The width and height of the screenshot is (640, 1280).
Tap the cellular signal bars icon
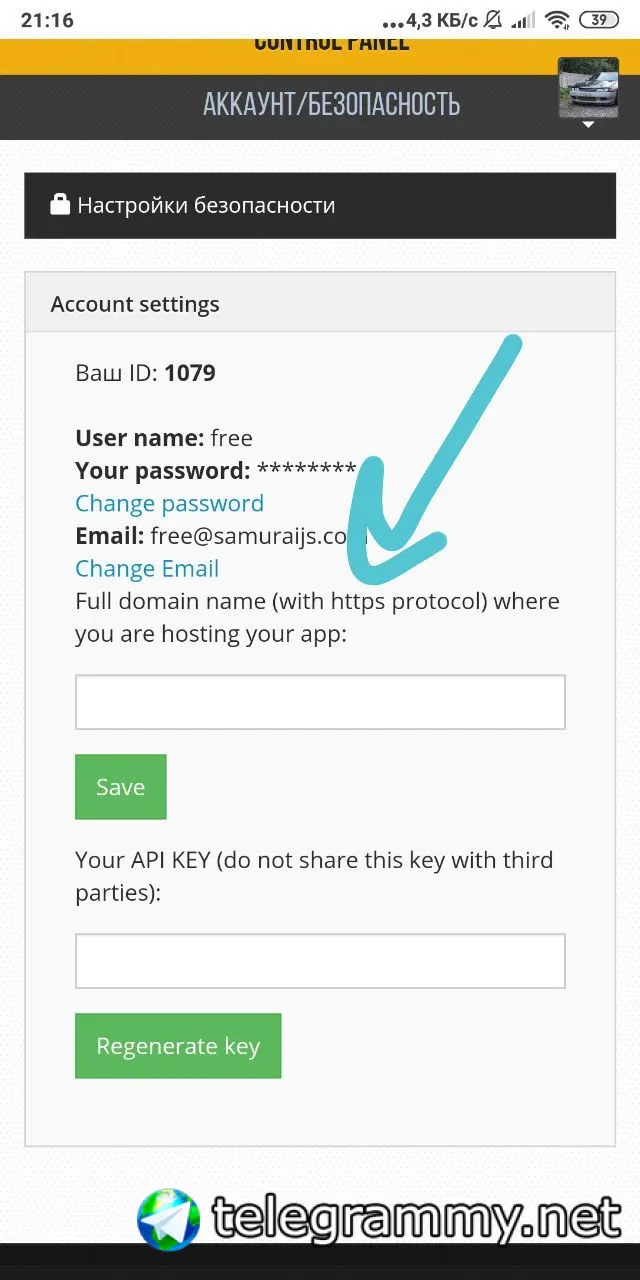coord(524,20)
